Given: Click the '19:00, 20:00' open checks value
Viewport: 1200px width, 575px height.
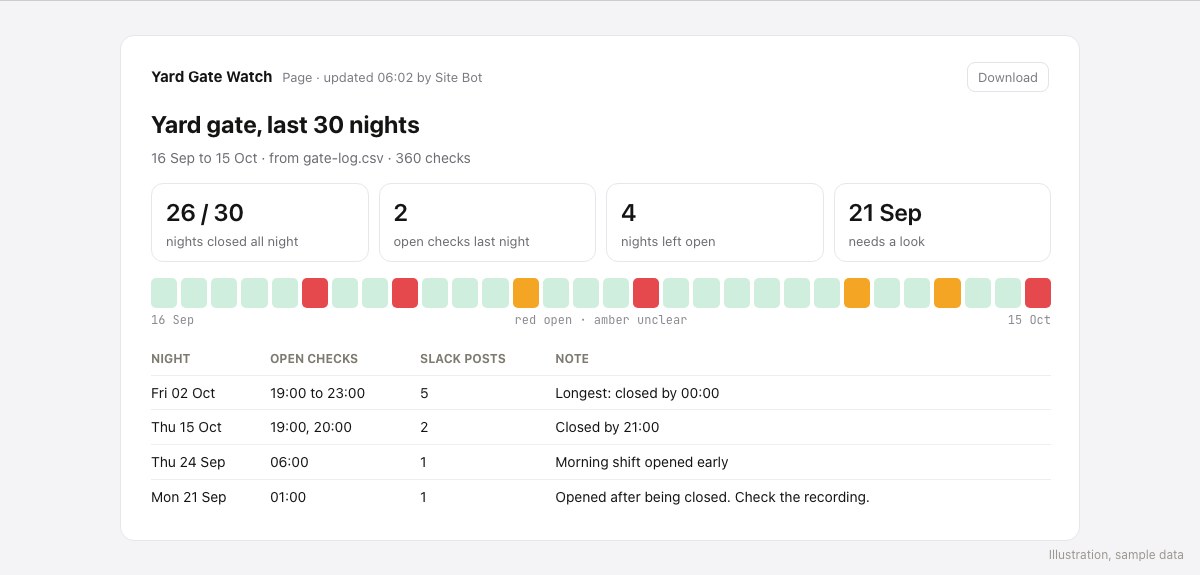Looking at the screenshot, I should [x=311, y=427].
